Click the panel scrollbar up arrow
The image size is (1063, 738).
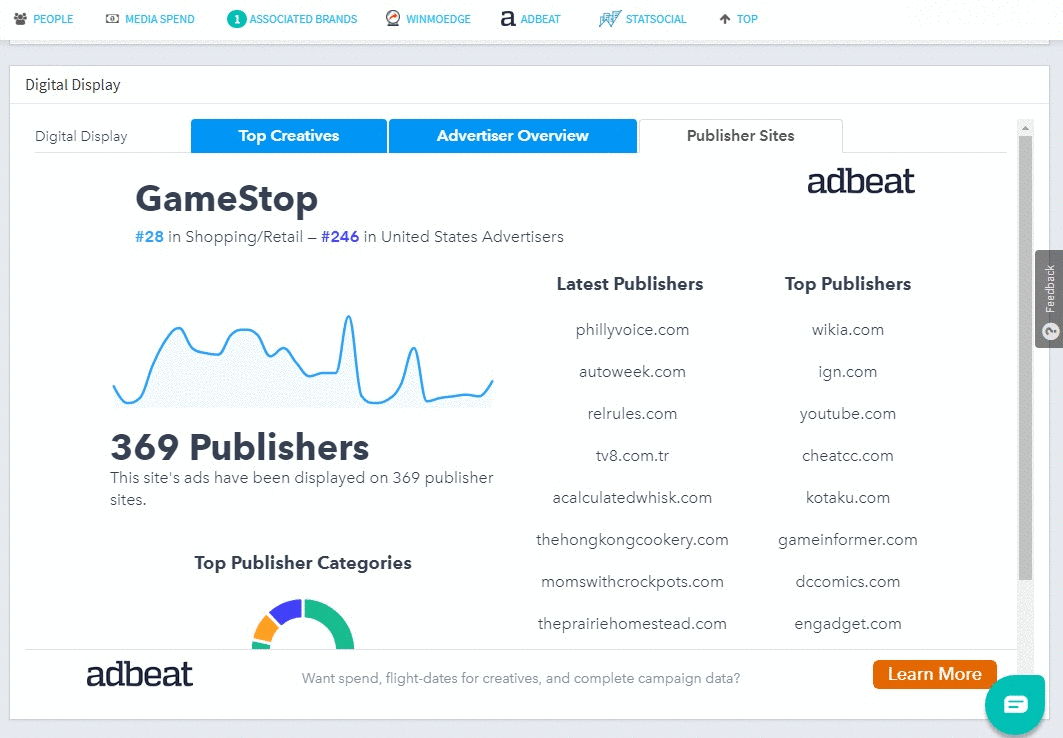click(1025, 127)
